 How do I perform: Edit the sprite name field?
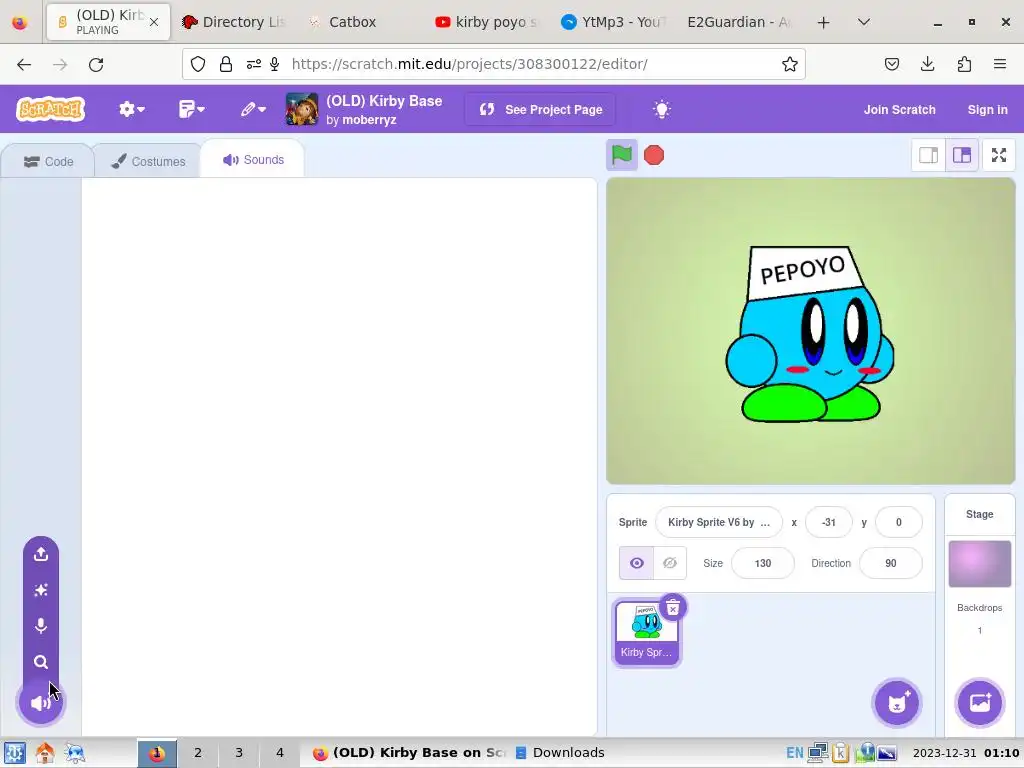pyautogui.click(x=718, y=522)
